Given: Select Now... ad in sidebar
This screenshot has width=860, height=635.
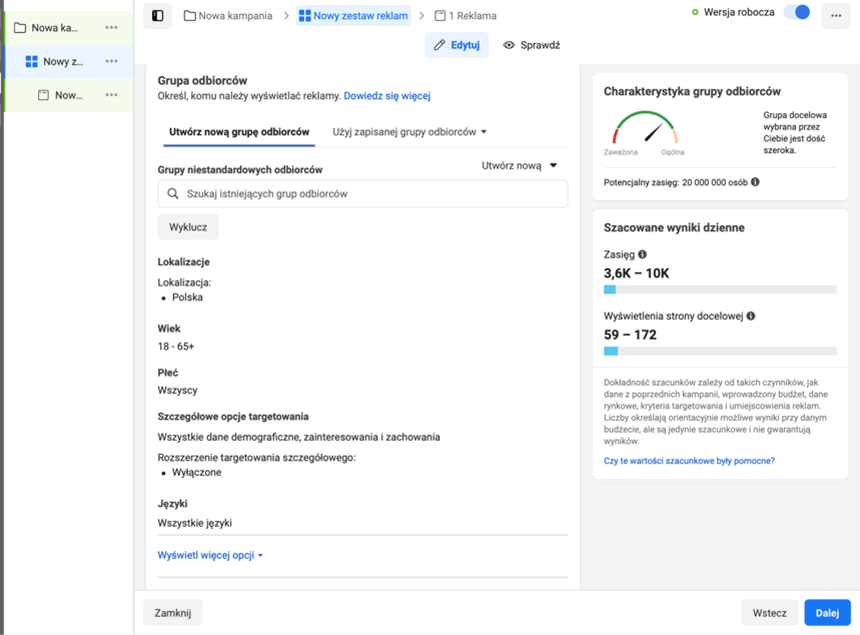Looking at the screenshot, I should coord(69,95).
